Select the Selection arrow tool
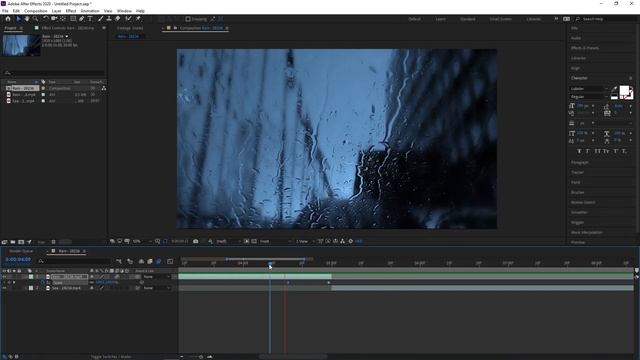Screen dimensions: 640x360 [18, 19]
